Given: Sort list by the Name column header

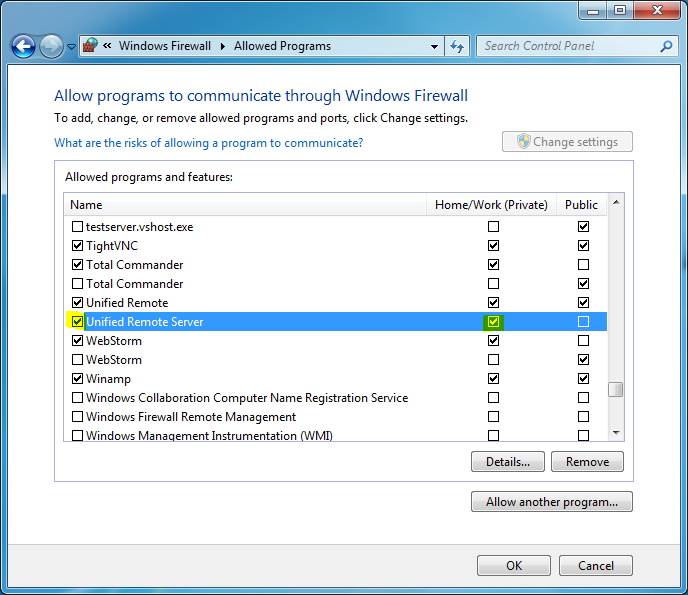Looking at the screenshot, I should tap(245, 205).
